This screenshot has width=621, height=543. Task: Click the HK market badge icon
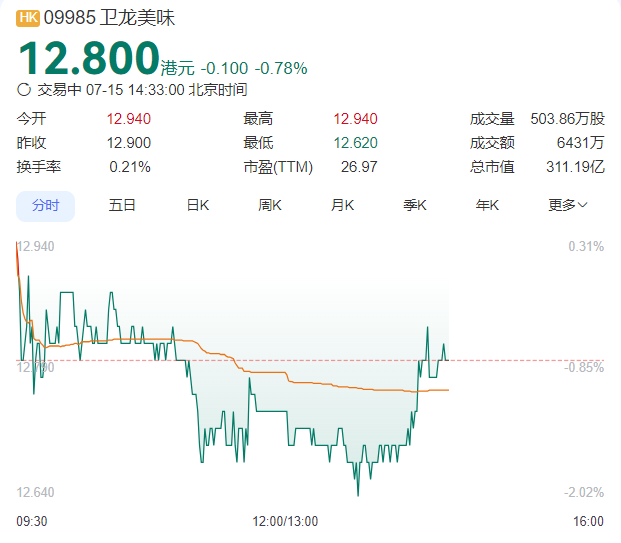pyautogui.click(x=28, y=18)
